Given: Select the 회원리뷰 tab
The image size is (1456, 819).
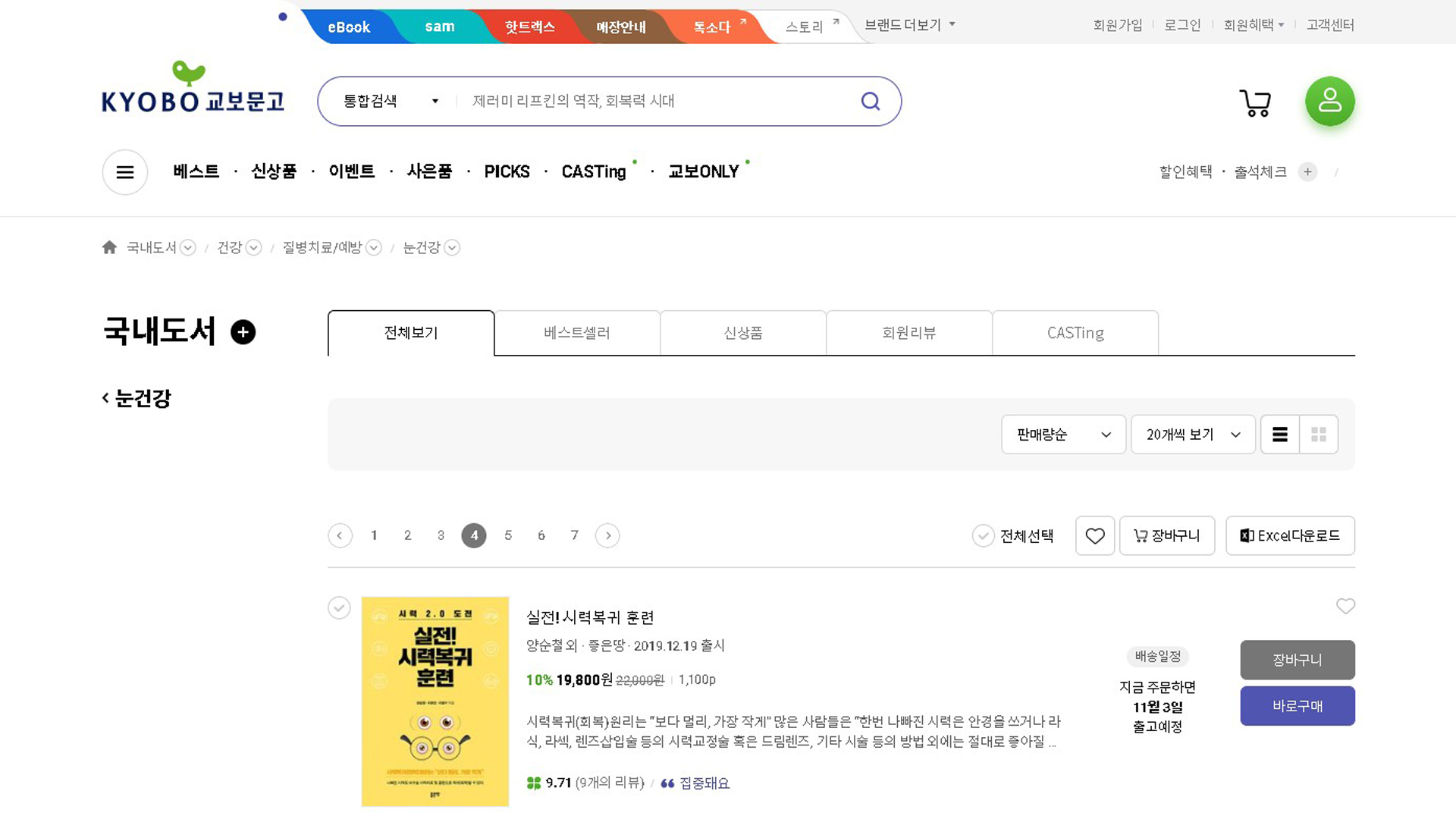Looking at the screenshot, I should [908, 333].
